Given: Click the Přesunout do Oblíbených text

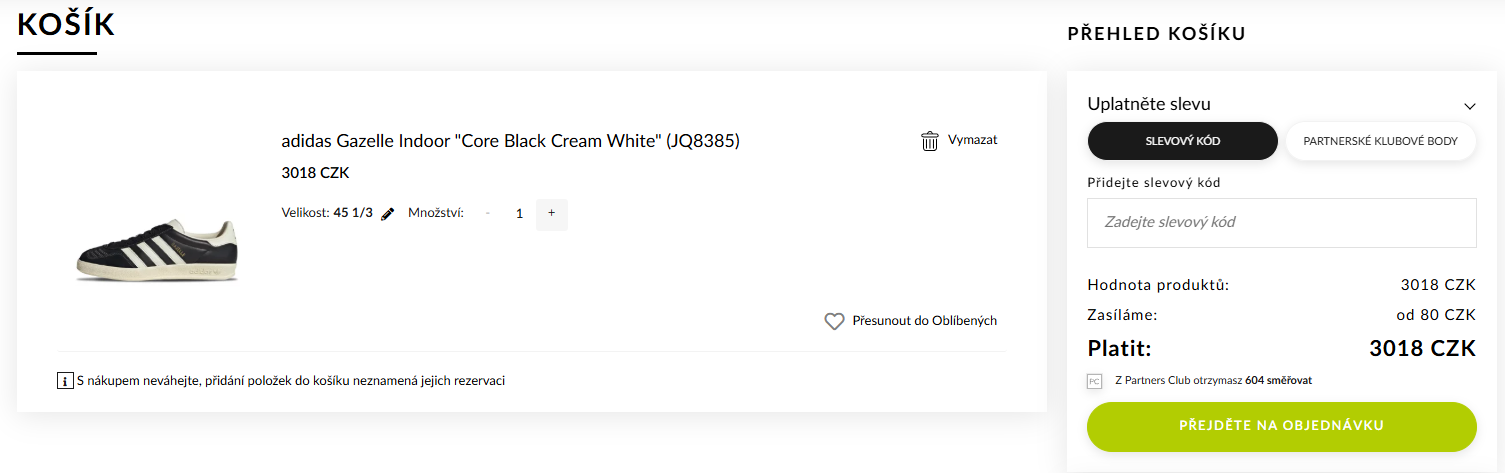Looking at the screenshot, I should click(x=924, y=321).
